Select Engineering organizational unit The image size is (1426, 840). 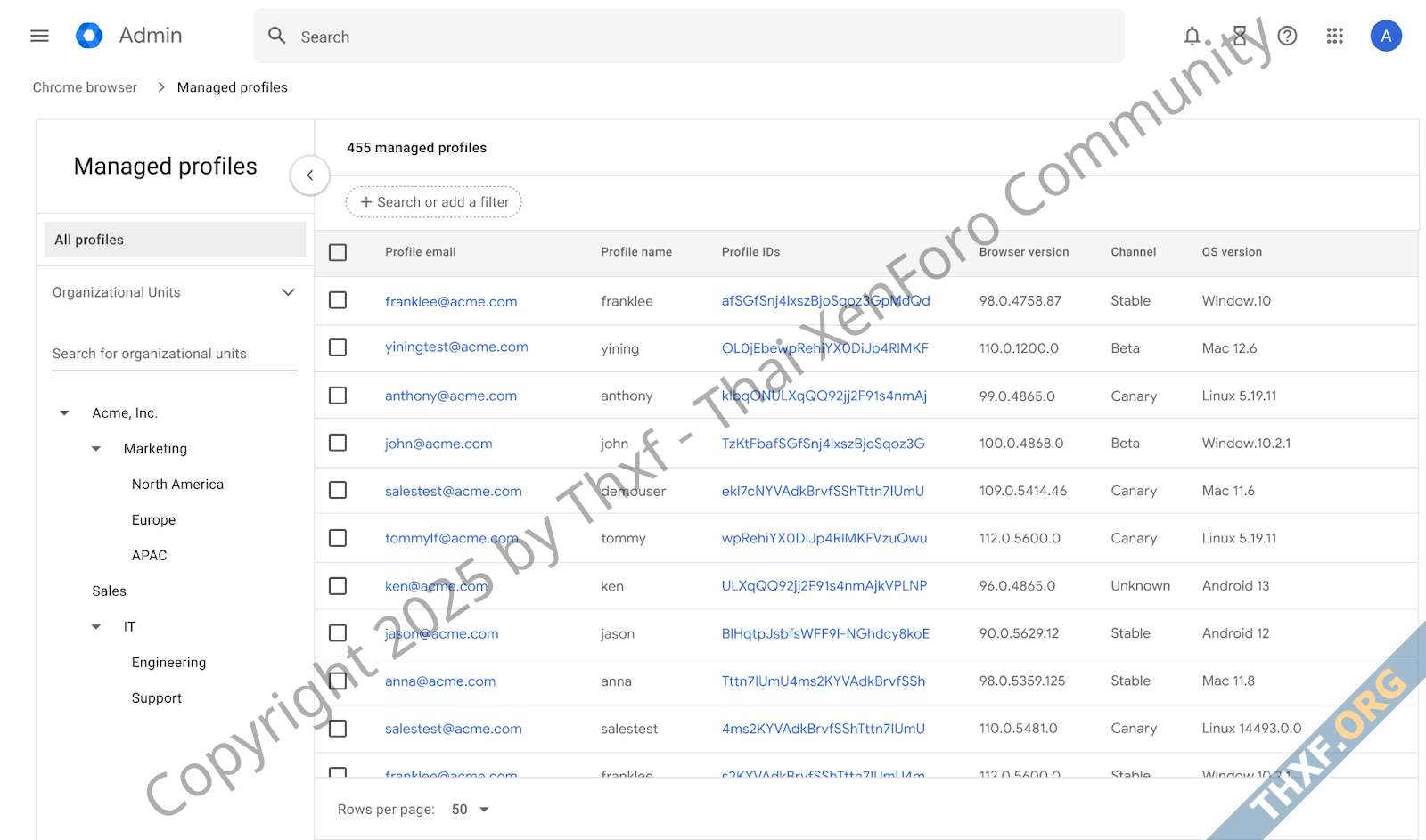pyautogui.click(x=168, y=663)
